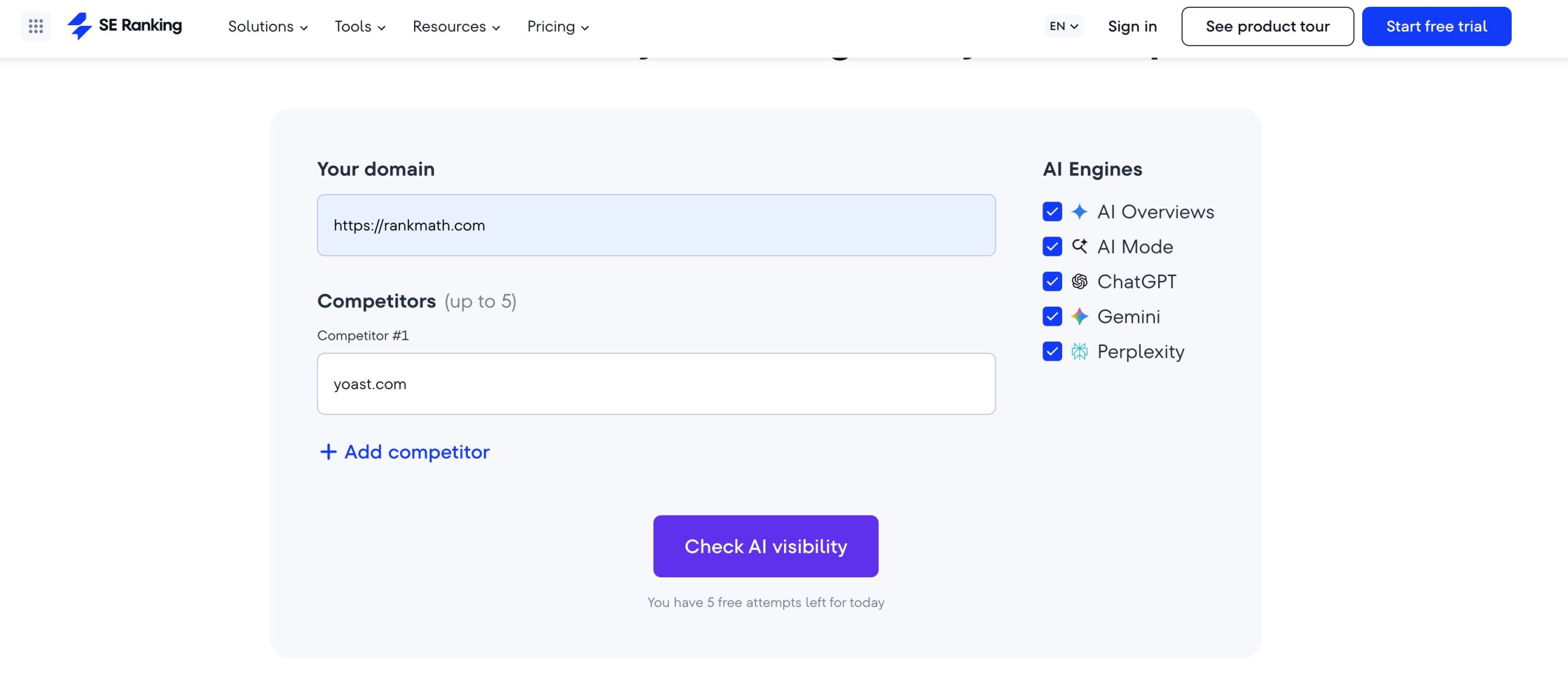The height and width of the screenshot is (687, 1568).
Task: Click the Sign in link
Action: pos(1133,26)
